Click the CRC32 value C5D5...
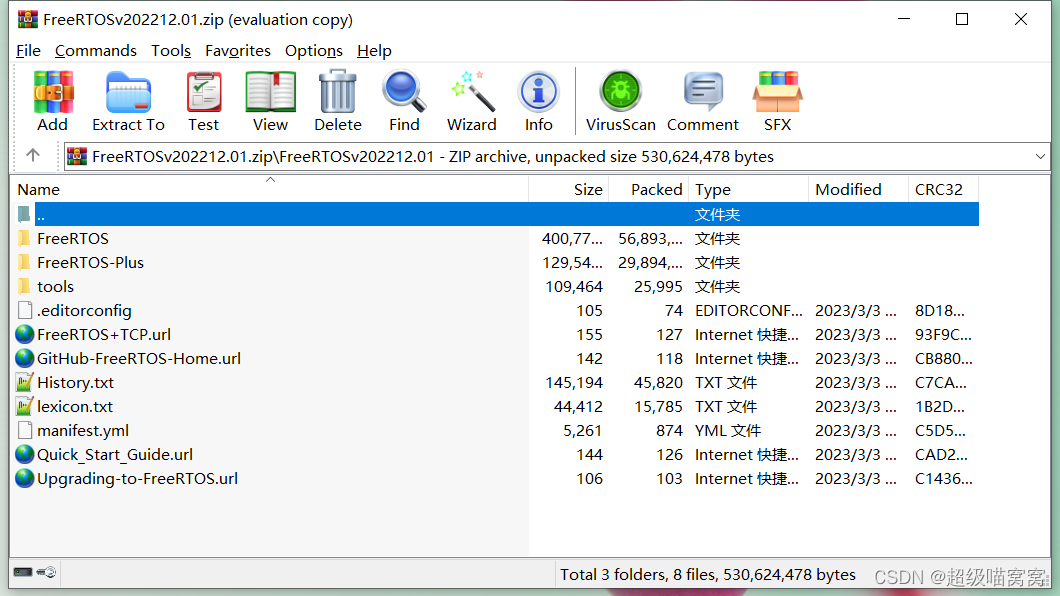Image resolution: width=1060 pixels, height=596 pixels. (940, 430)
